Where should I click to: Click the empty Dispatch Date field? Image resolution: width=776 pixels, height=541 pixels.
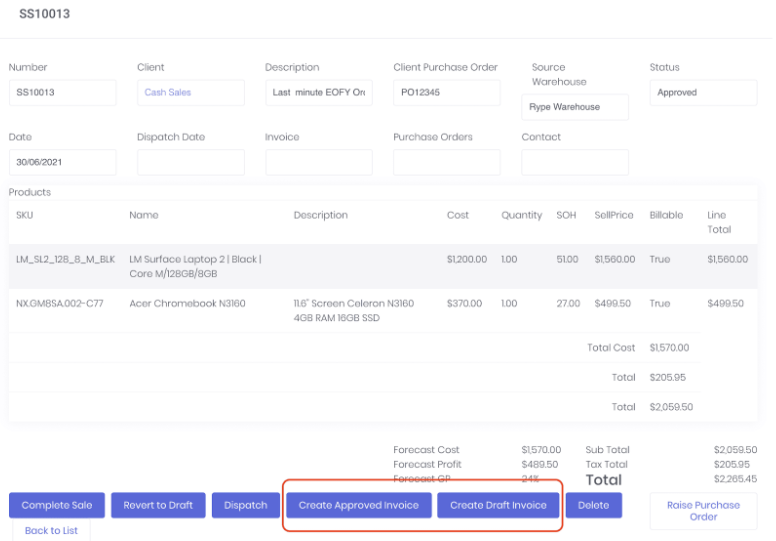(190, 163)
